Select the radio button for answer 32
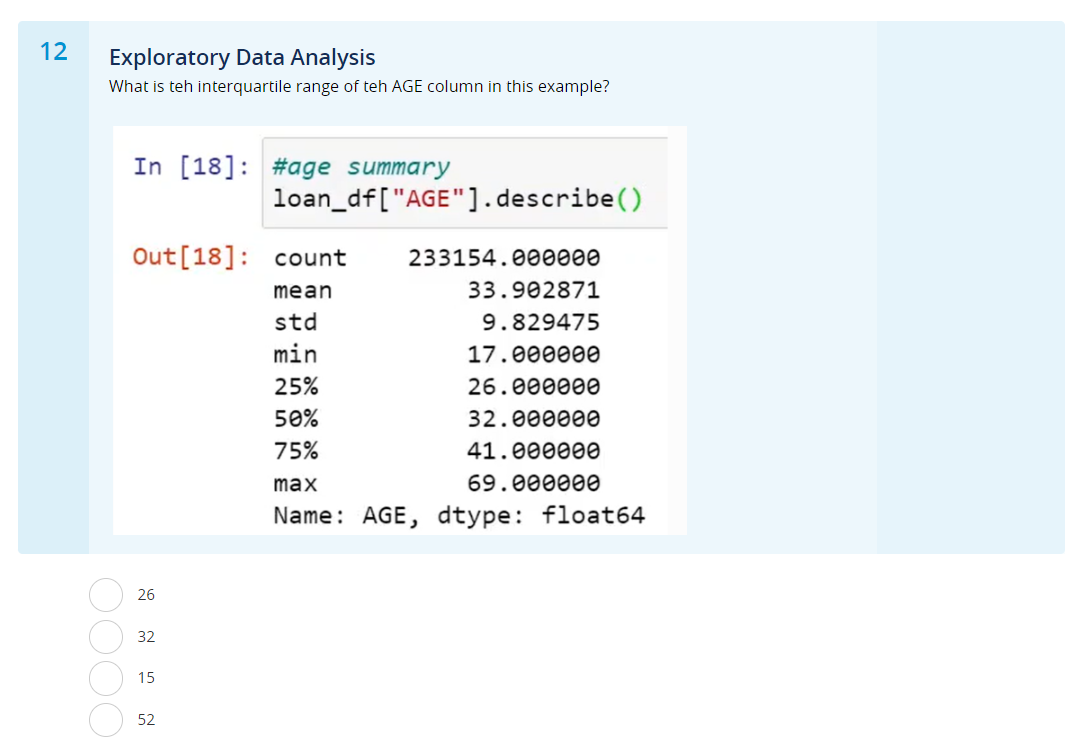Image resolution: width=1089 pixels, height=745 pixels. (x=106, y=636)
